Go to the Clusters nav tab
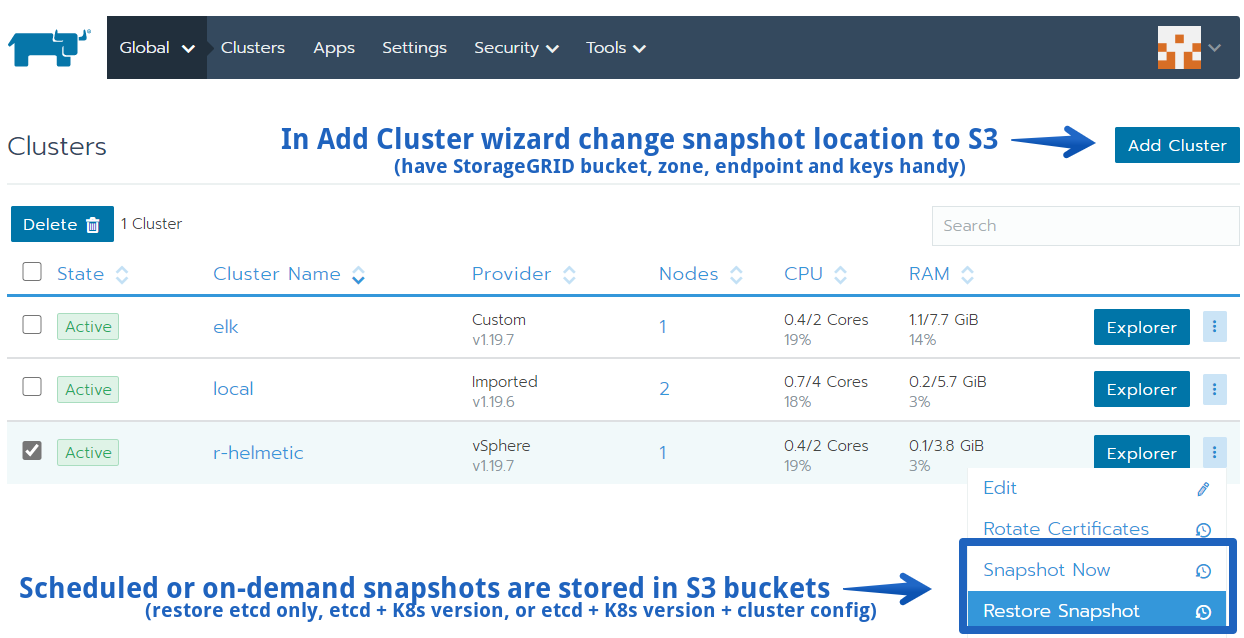The height and width of the screenshot is (638, 1244). click(x=253, y=47)
